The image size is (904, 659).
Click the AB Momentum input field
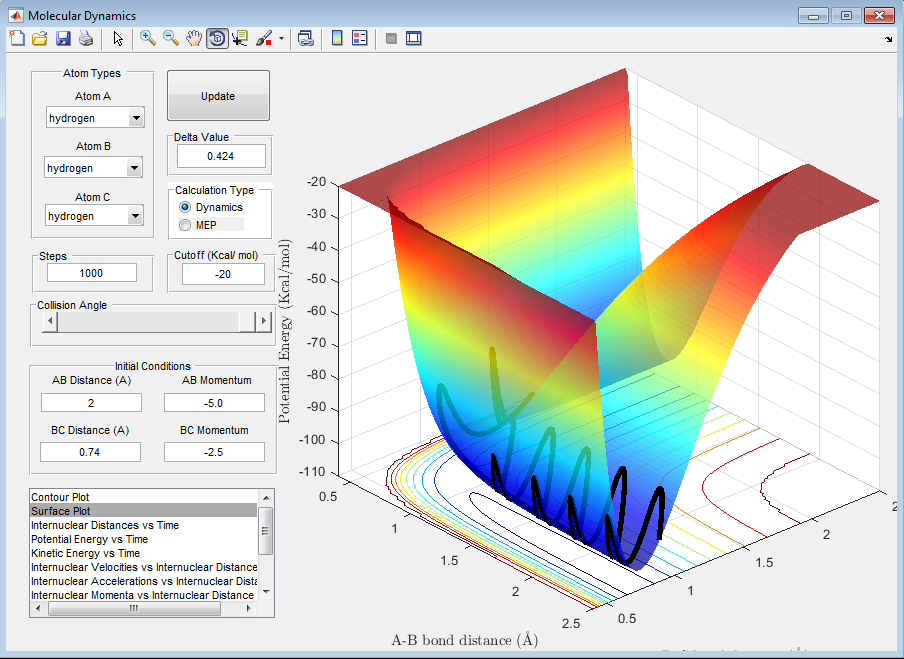pos(214,403)
